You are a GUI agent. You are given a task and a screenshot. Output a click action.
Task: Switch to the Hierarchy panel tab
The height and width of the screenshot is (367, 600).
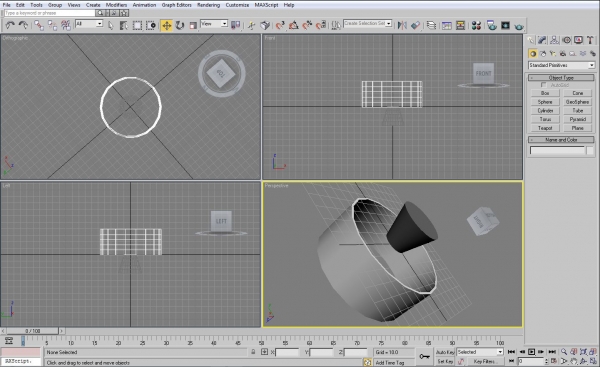pyautogui.click(x=554, y=40)
